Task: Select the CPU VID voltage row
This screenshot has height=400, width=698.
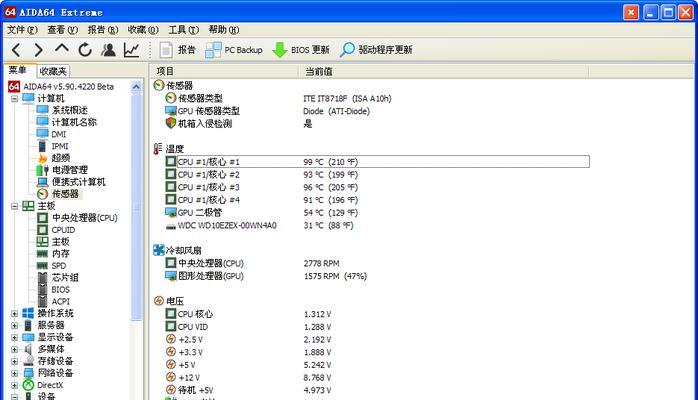Action: [377, 327]
